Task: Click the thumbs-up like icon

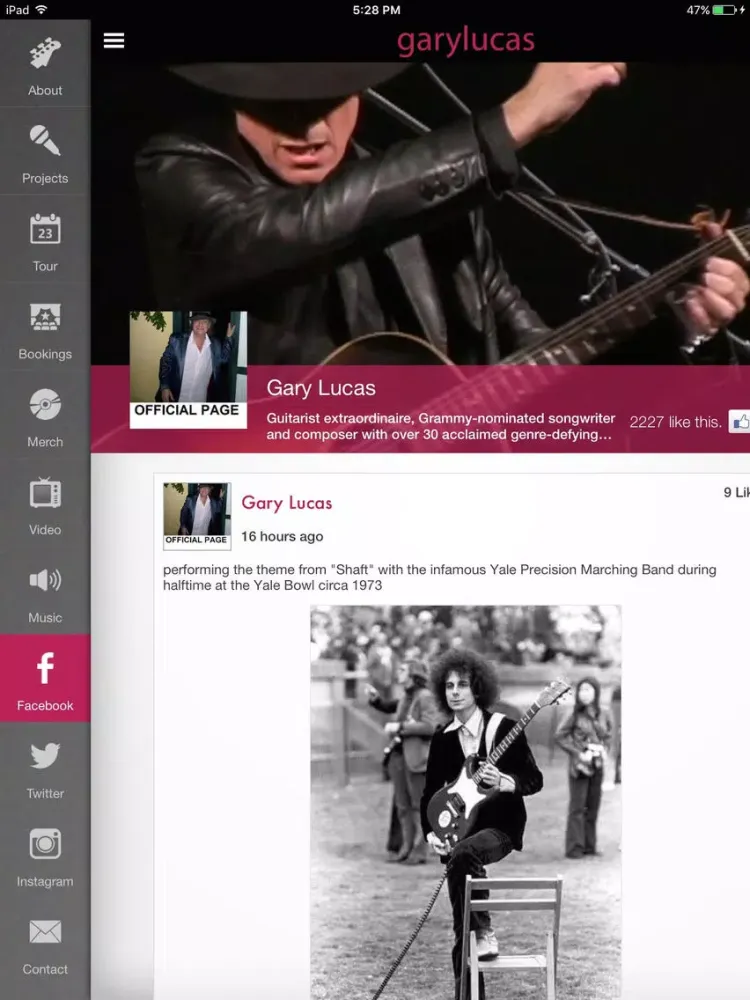Action: tap(740, 422)
